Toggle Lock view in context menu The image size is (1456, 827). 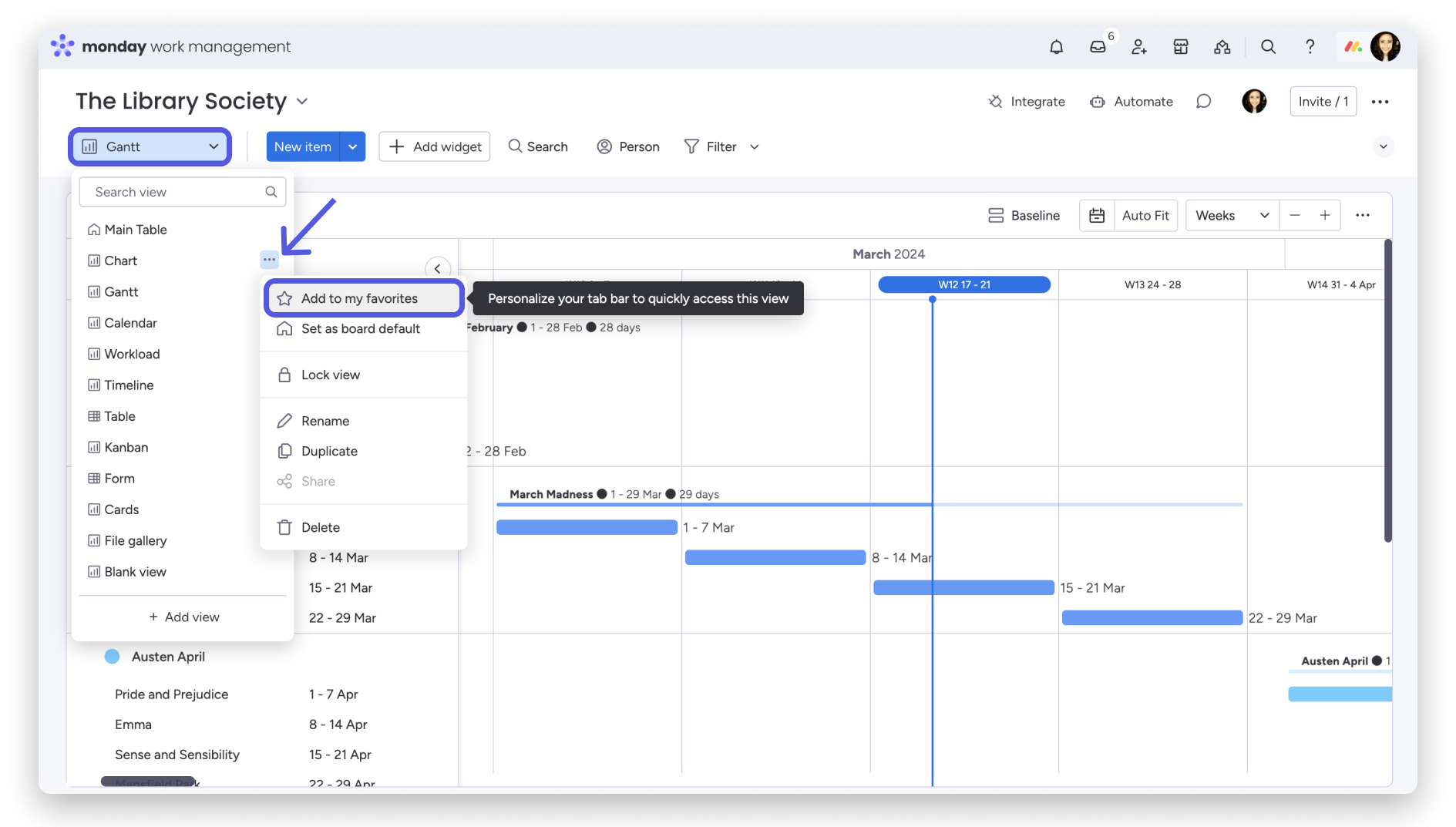pyautogui.click(x=331, y=375)
